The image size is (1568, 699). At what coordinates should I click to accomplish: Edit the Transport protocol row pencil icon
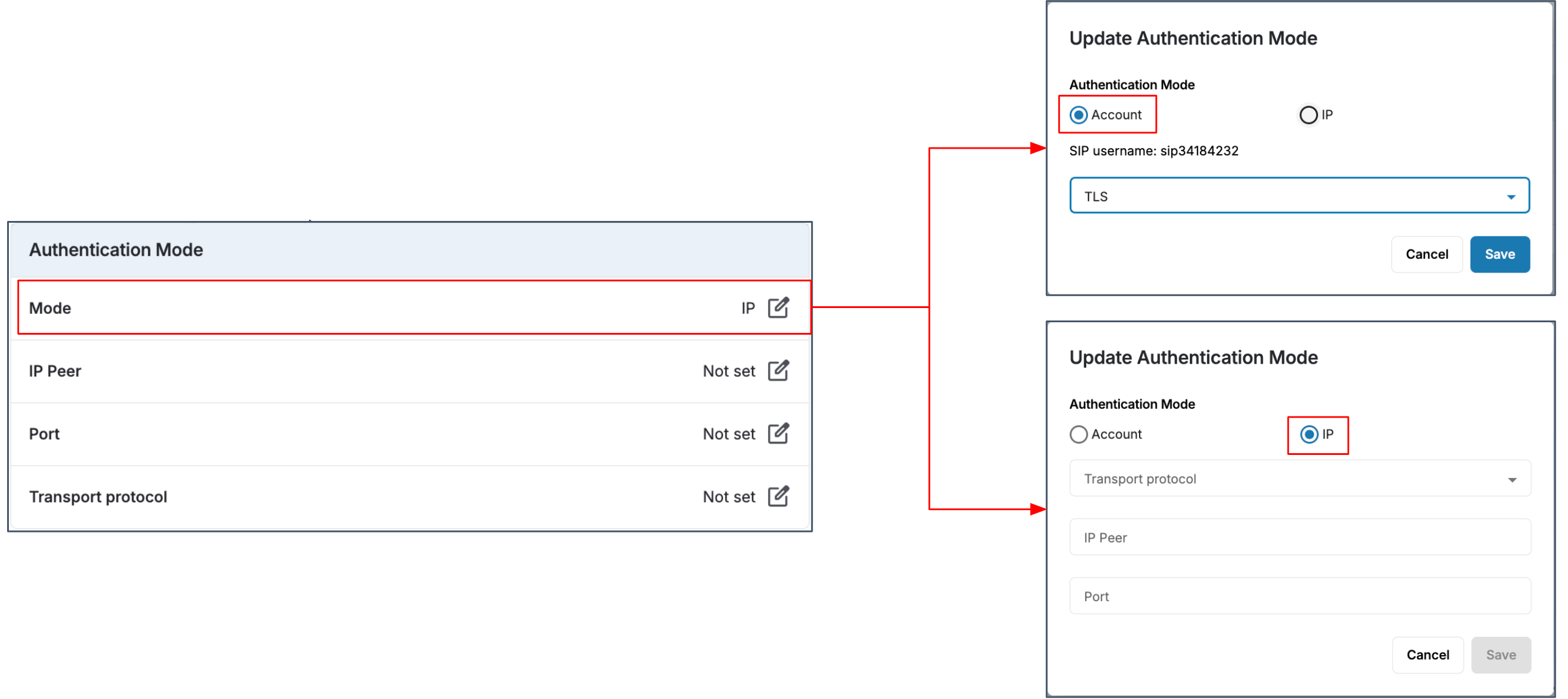coord(778,496)
